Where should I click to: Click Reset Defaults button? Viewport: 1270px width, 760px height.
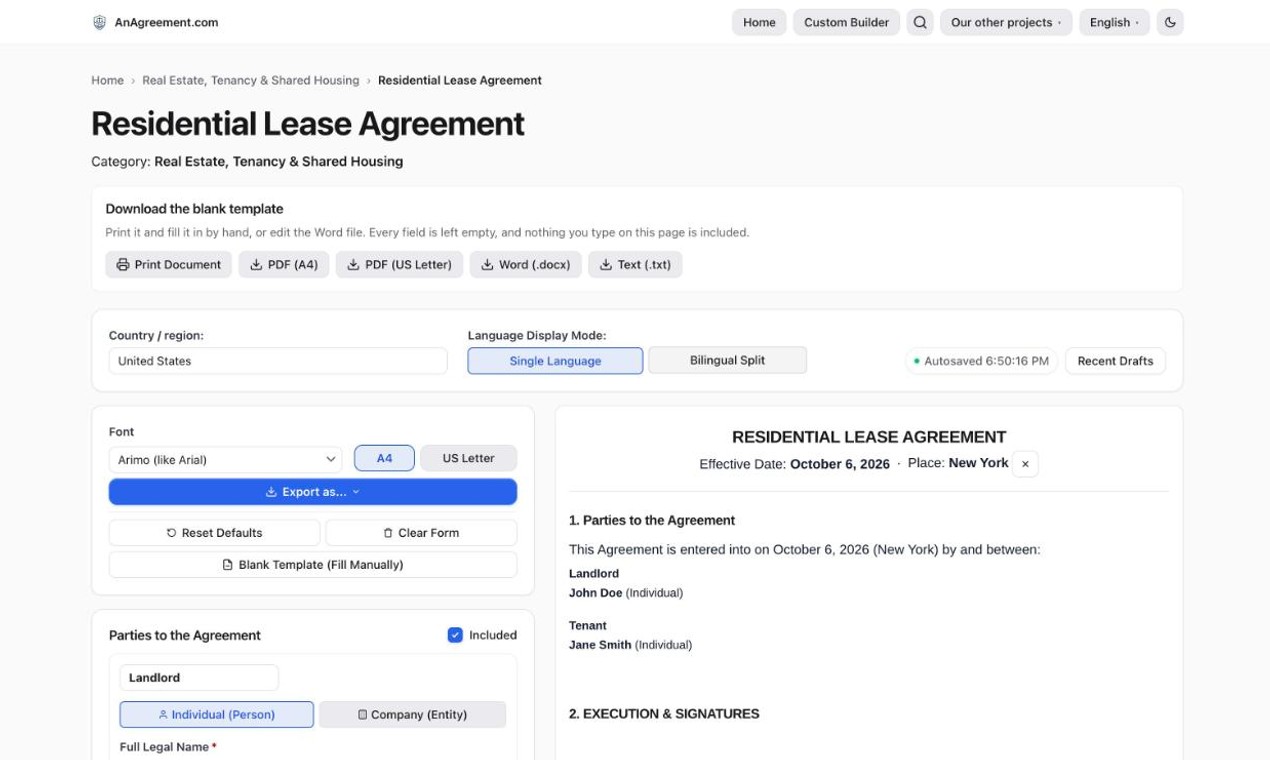coord(214,533)
